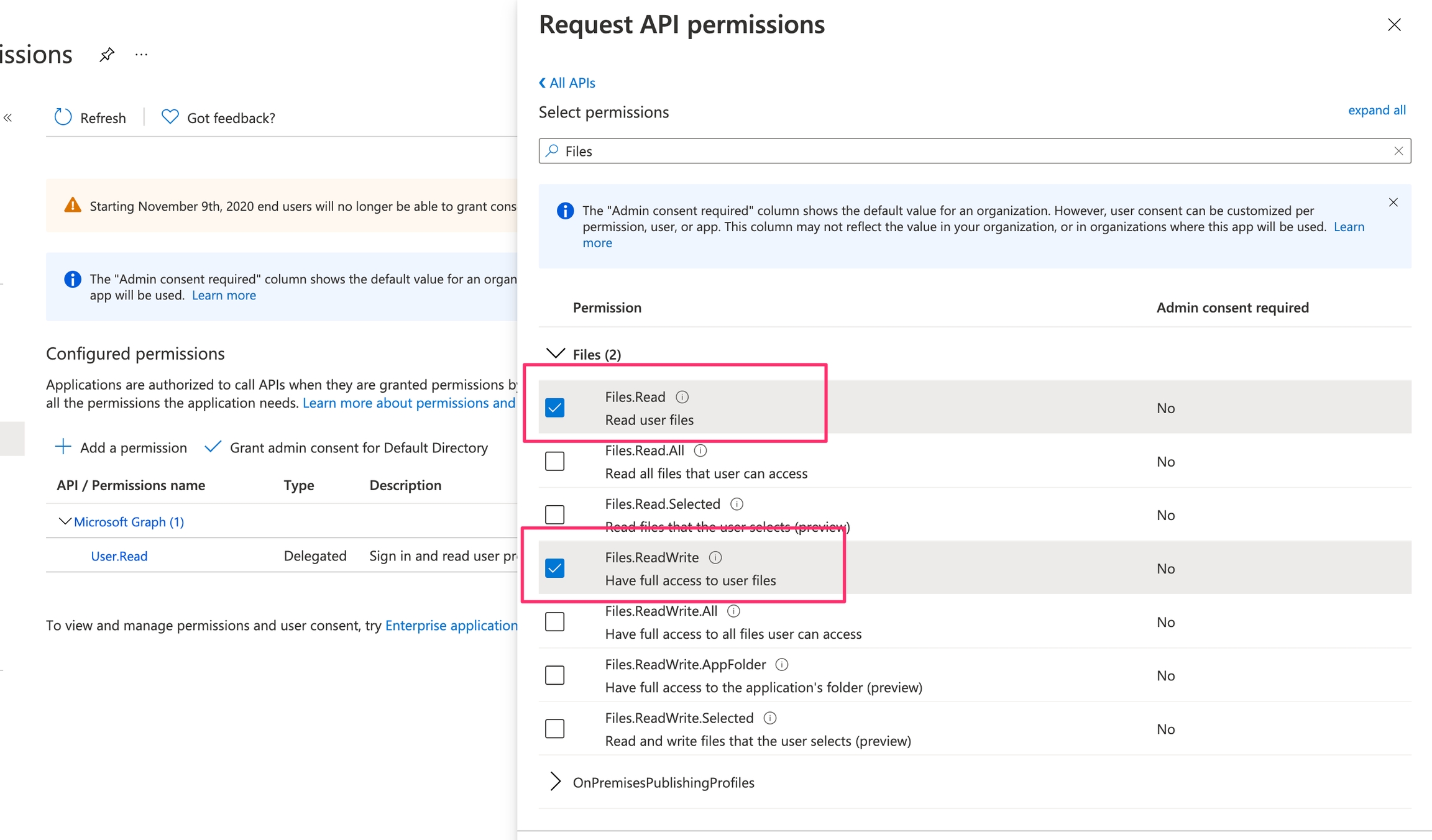Image resolution: width=1432 pixels, height=840 pixels.
Task: Click the Got feedback heart icon
Action: [170, 117]
